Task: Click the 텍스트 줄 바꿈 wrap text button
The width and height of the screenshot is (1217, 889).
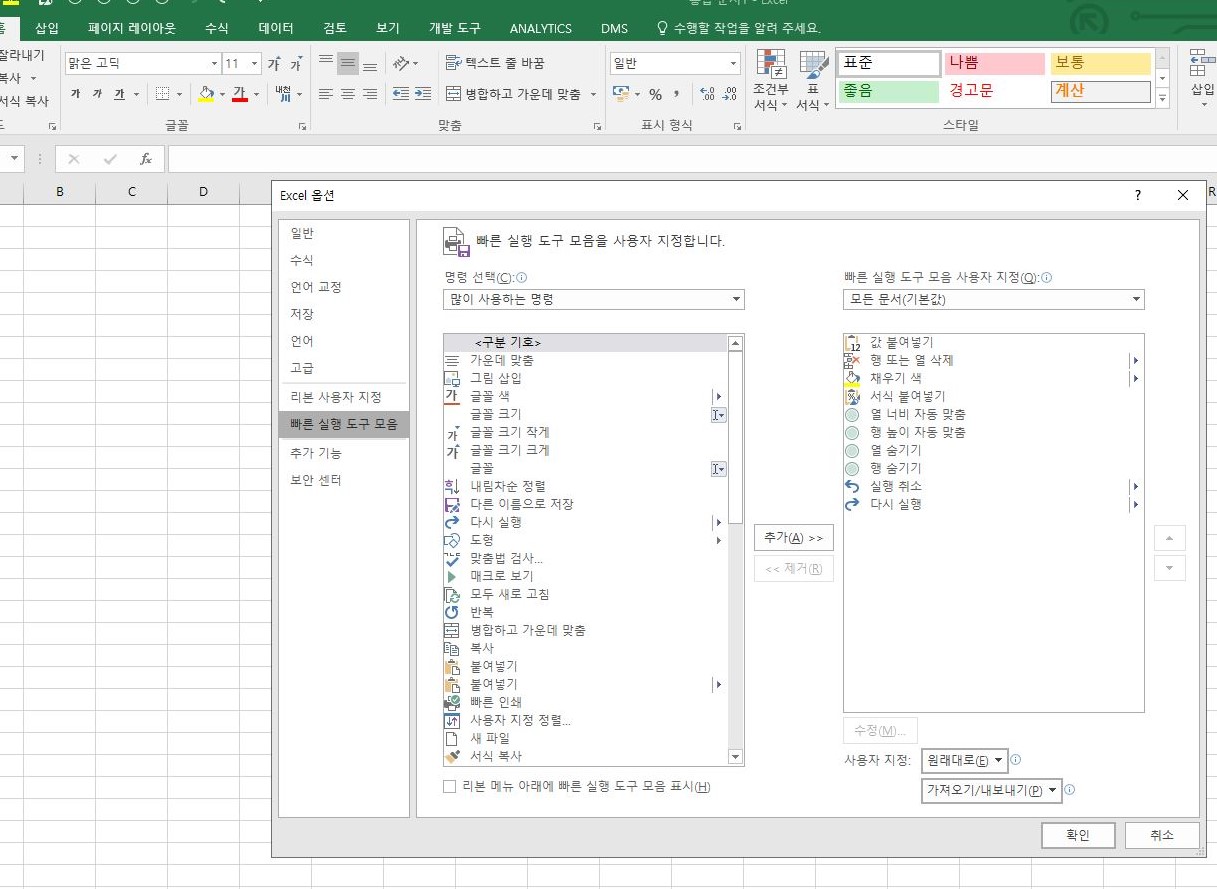Action: coord(495,63)
